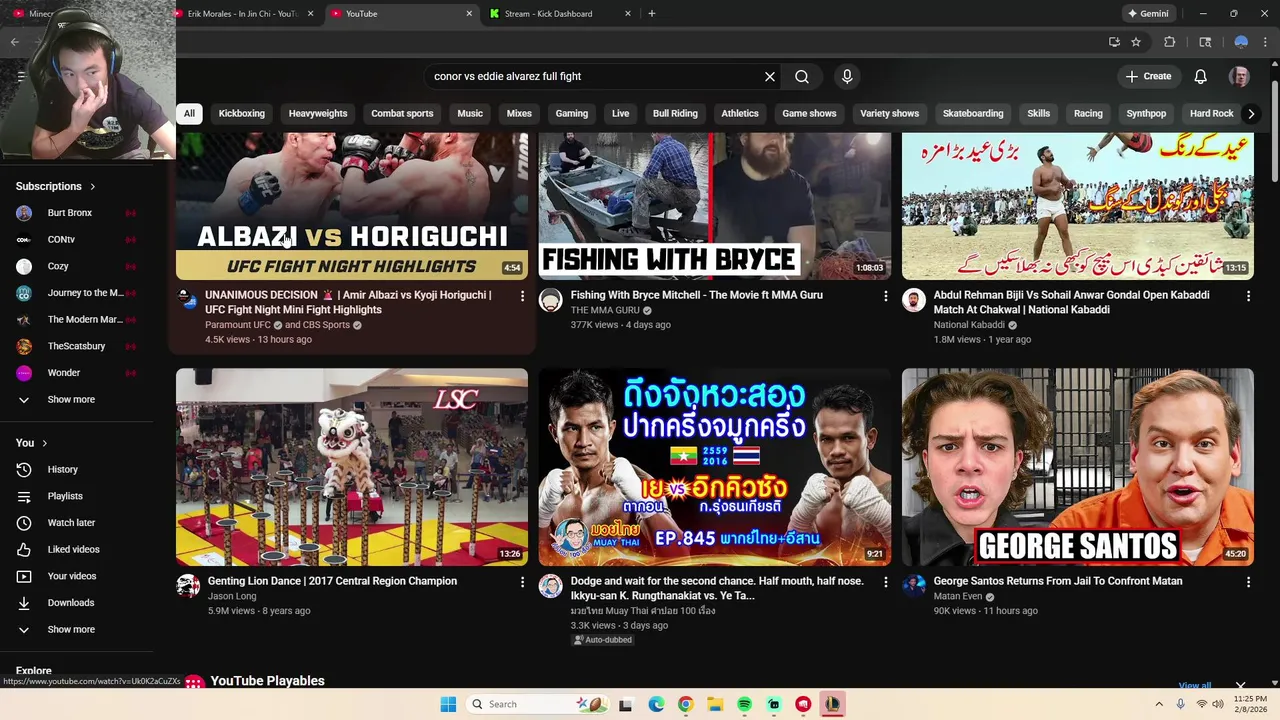Viewport: 1280px width, 720px height.
Task: Expand the Subscriptions section arrow
Action: click(92, 186)
